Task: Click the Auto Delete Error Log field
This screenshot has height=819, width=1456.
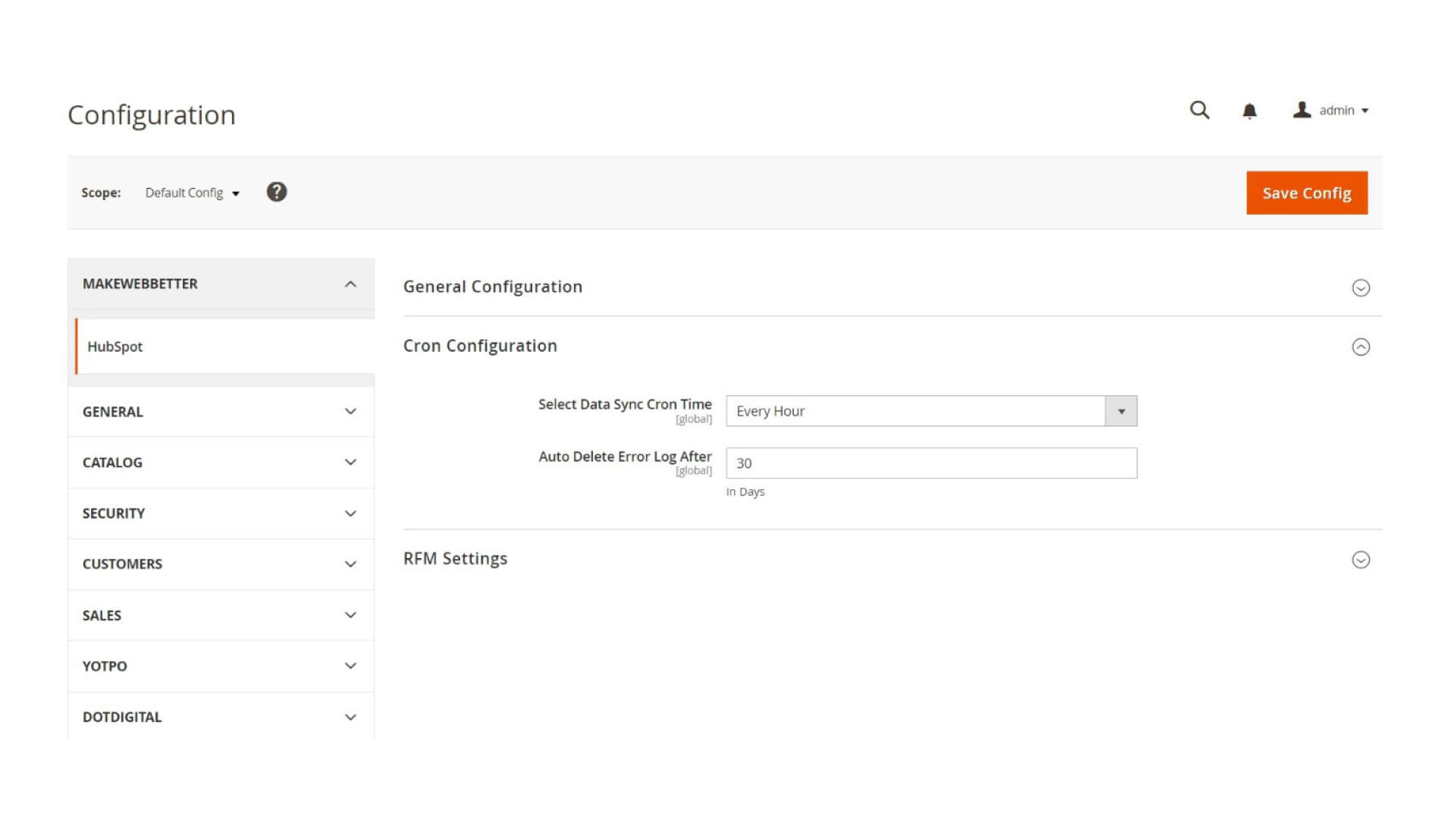Action: pos(930,463)
